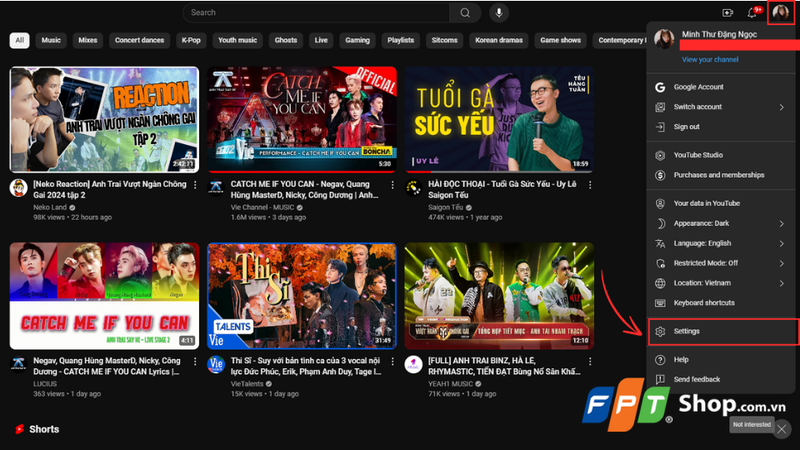Click the Sign out arrow icon
Image resolution: width=800 pixels, height=450 pixels.
[660, 127]
